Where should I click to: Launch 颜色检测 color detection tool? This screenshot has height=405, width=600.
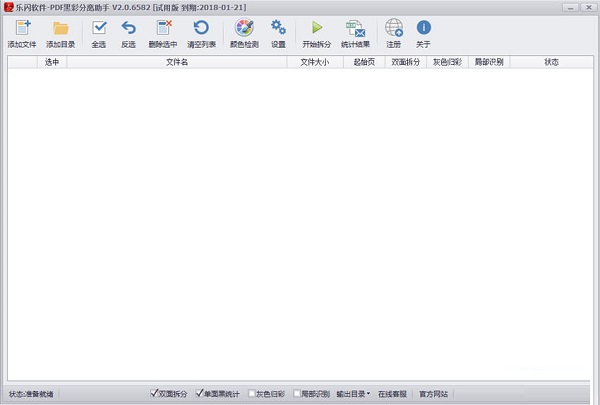click(244, 28)
